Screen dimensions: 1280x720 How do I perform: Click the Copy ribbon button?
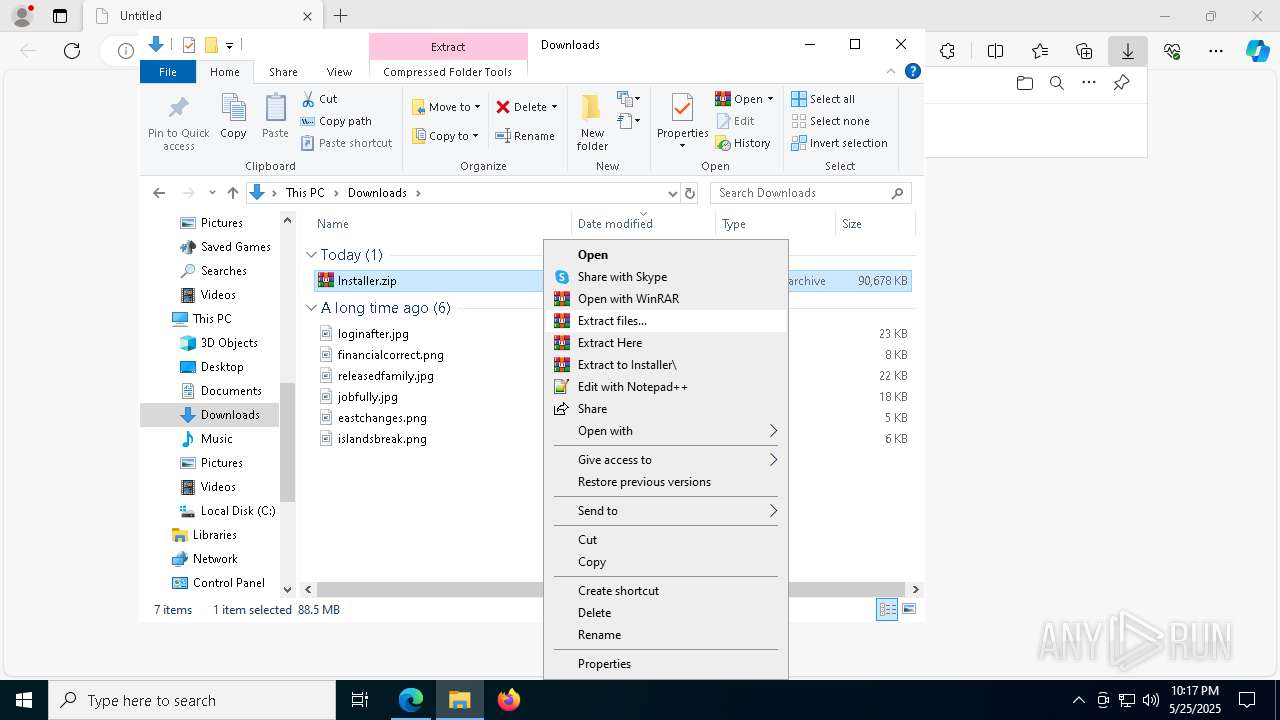(233, 117)
